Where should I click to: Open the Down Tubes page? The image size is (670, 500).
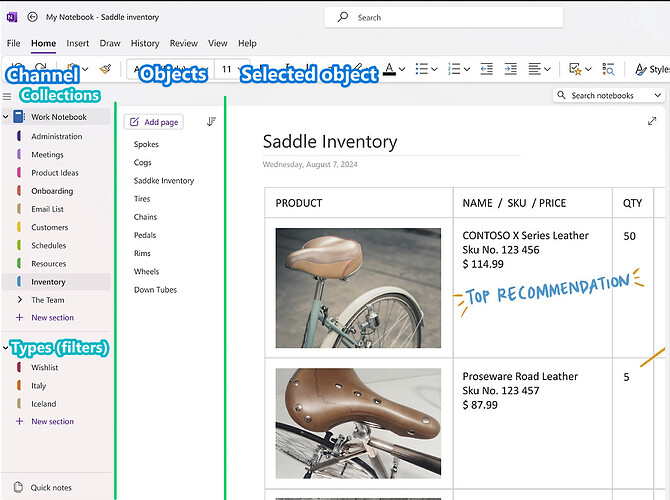[x=155, y=289]
